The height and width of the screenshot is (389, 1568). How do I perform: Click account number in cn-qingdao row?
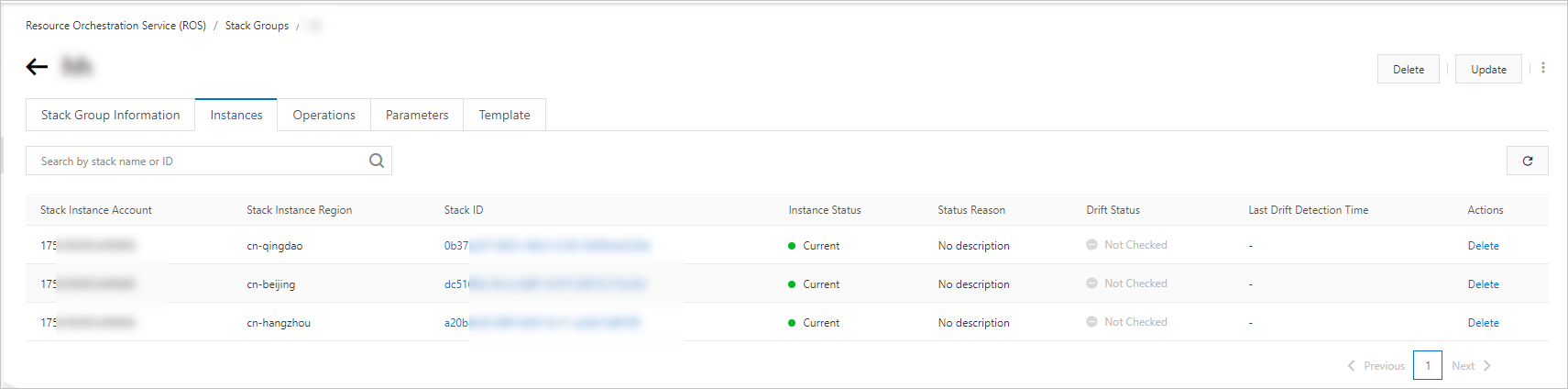[x=88, y=246]
